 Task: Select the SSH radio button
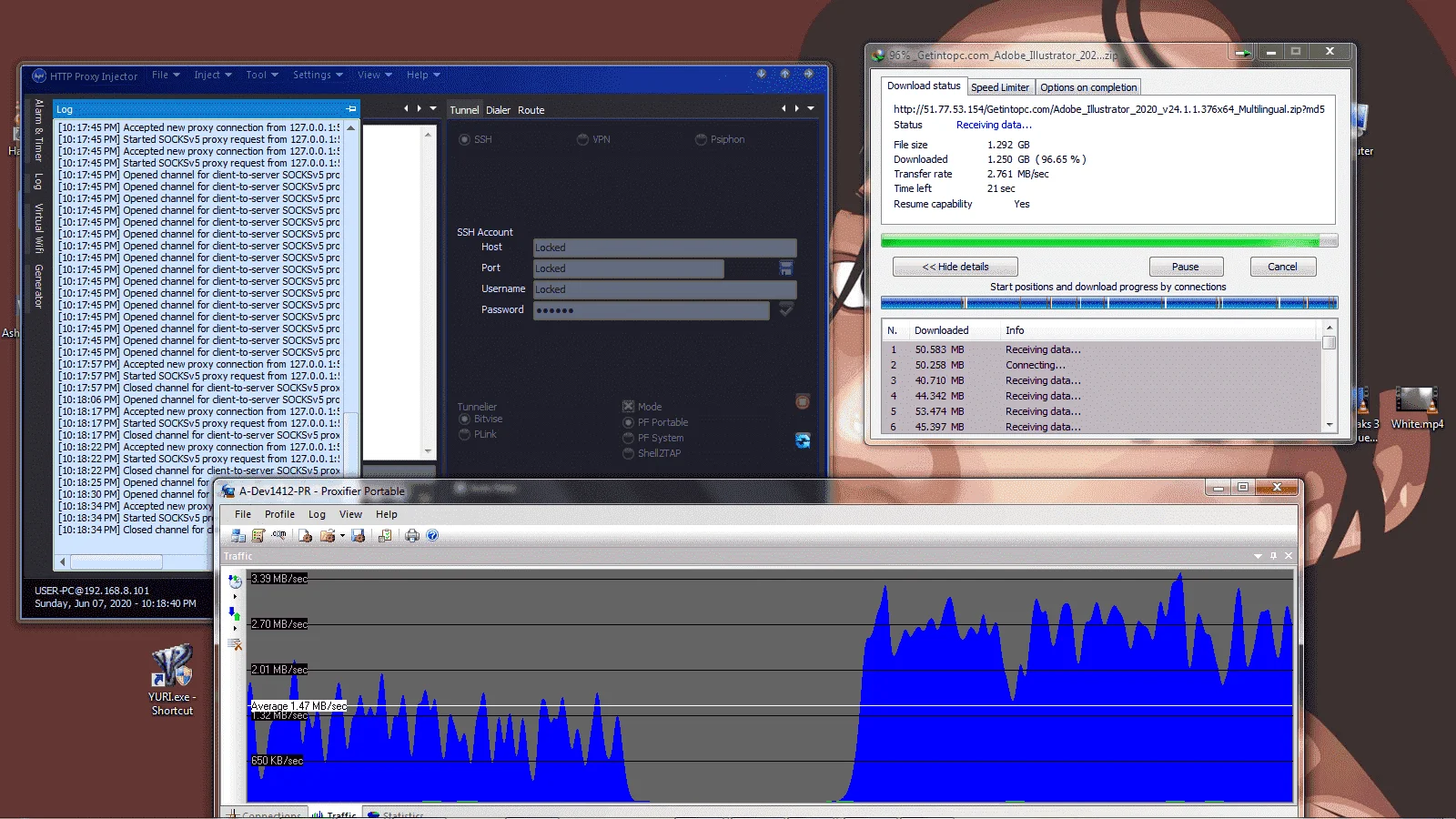tap(465, 139)
